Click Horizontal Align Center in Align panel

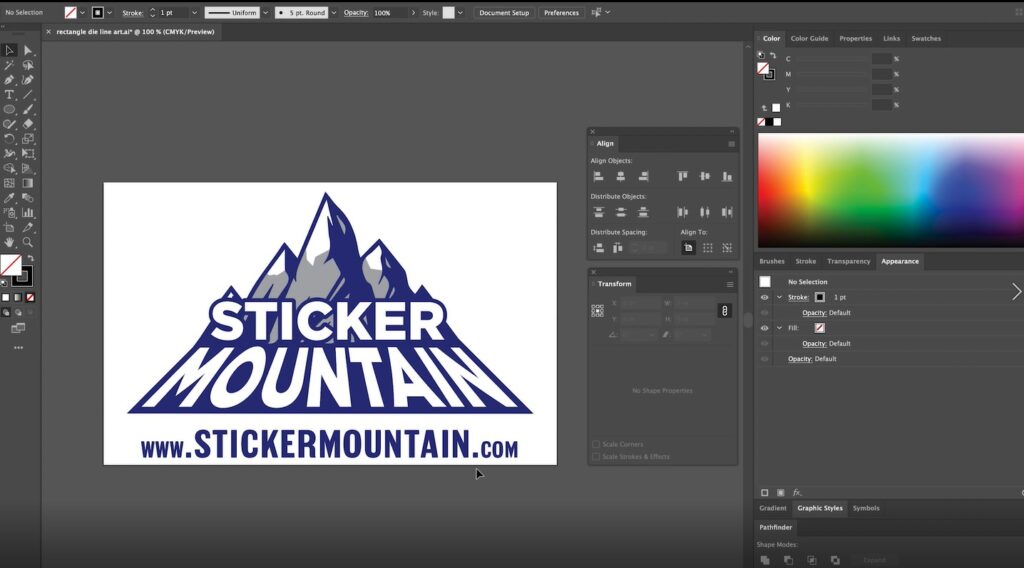coord(620,176)
